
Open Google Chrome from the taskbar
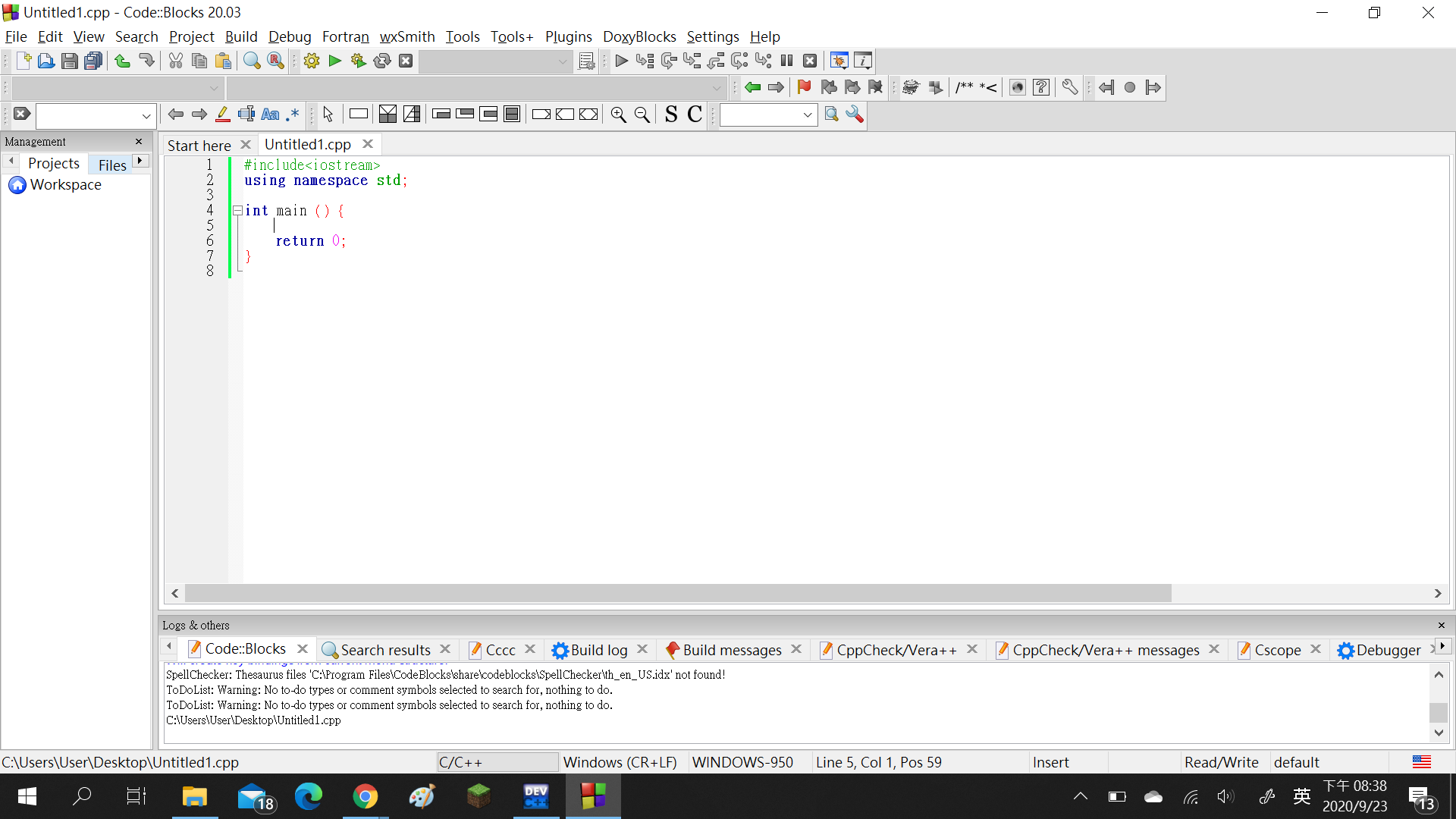pyautogui.click(x=365, y=796)
